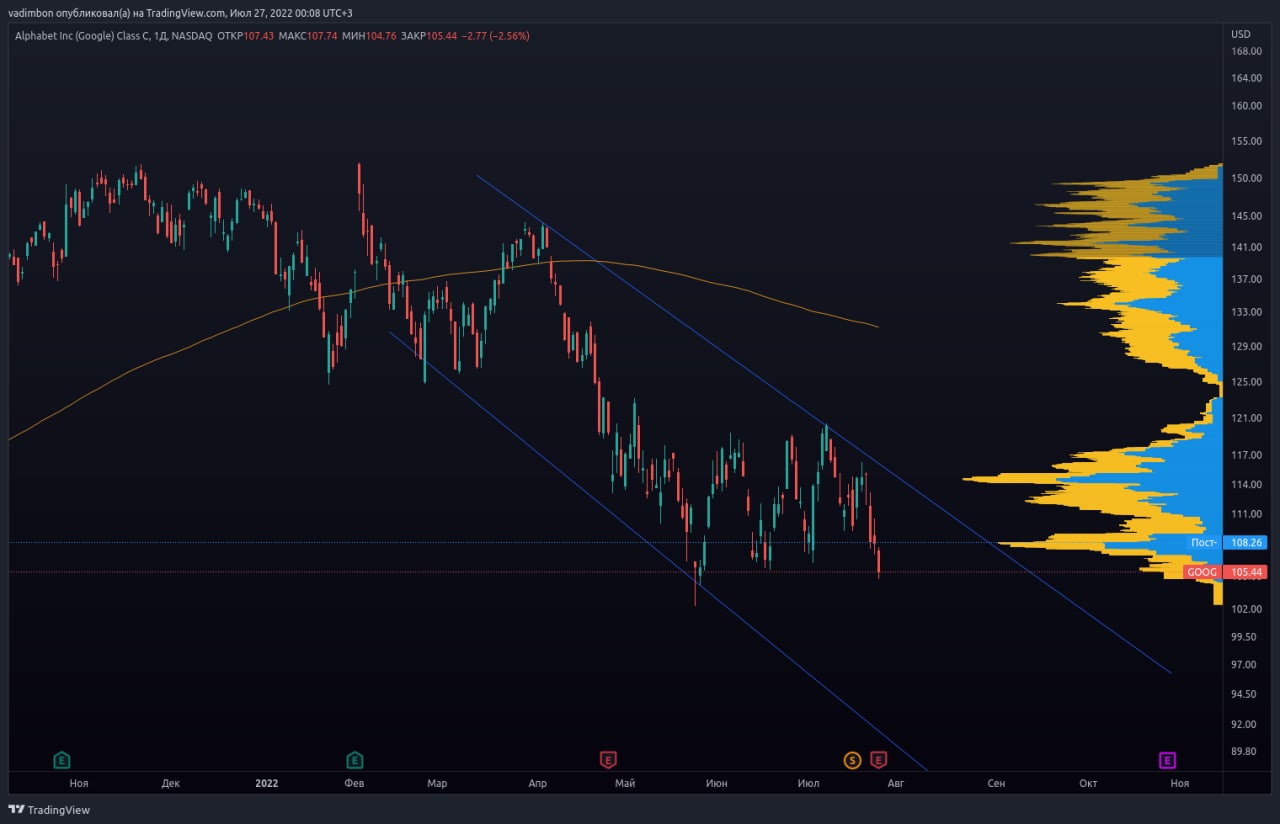Image resolution: width=1280 pixels, height=824 pixels.
Task: Click the 117.00 price axis label
Action: coord(1246,454)
